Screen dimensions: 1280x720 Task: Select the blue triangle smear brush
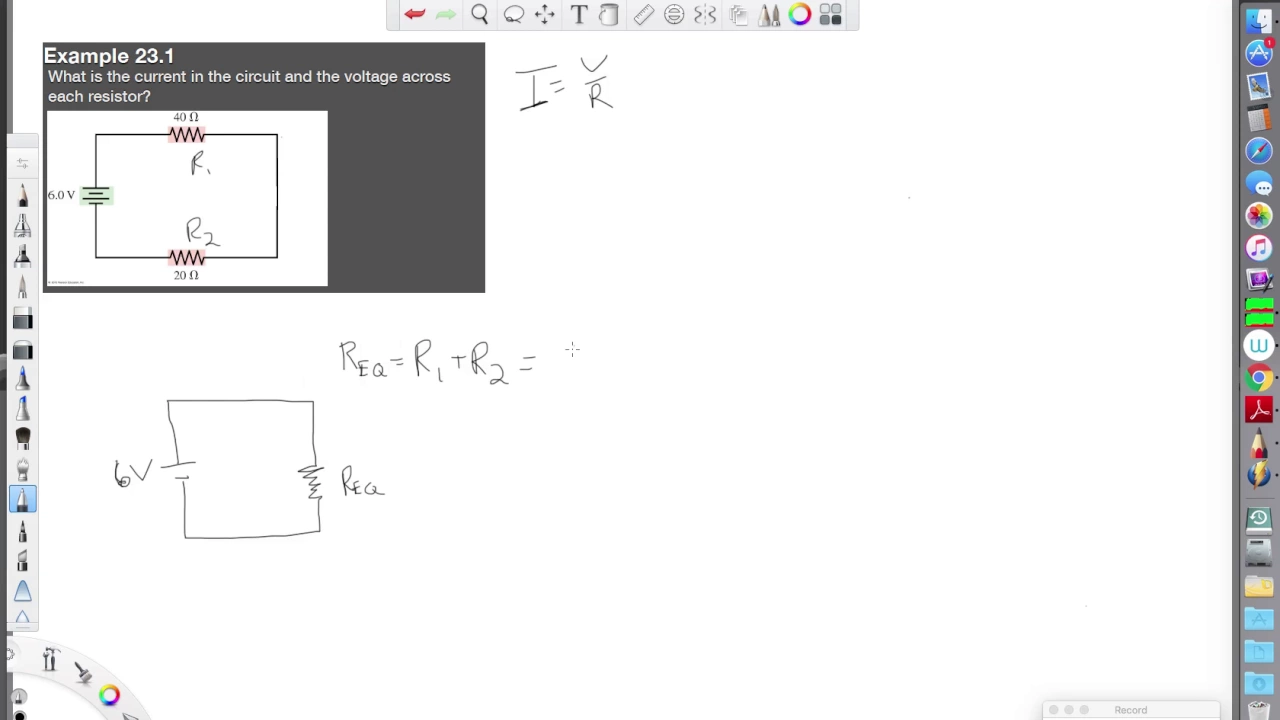(22, 591)
